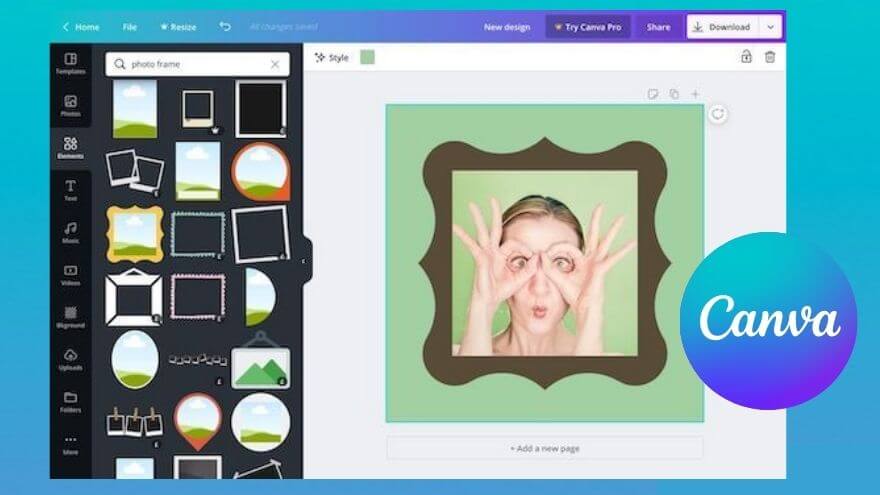The width and height of the screenshot is (880, 495).
Task: Clear the photo frame search field
Action: pyautogui.click(x=275, y=64)
